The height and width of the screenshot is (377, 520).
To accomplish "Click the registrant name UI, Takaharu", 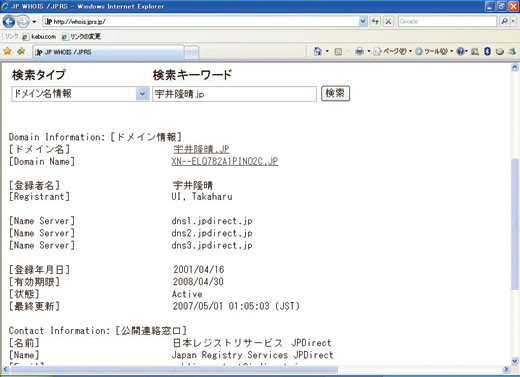I will pos(202,197).
